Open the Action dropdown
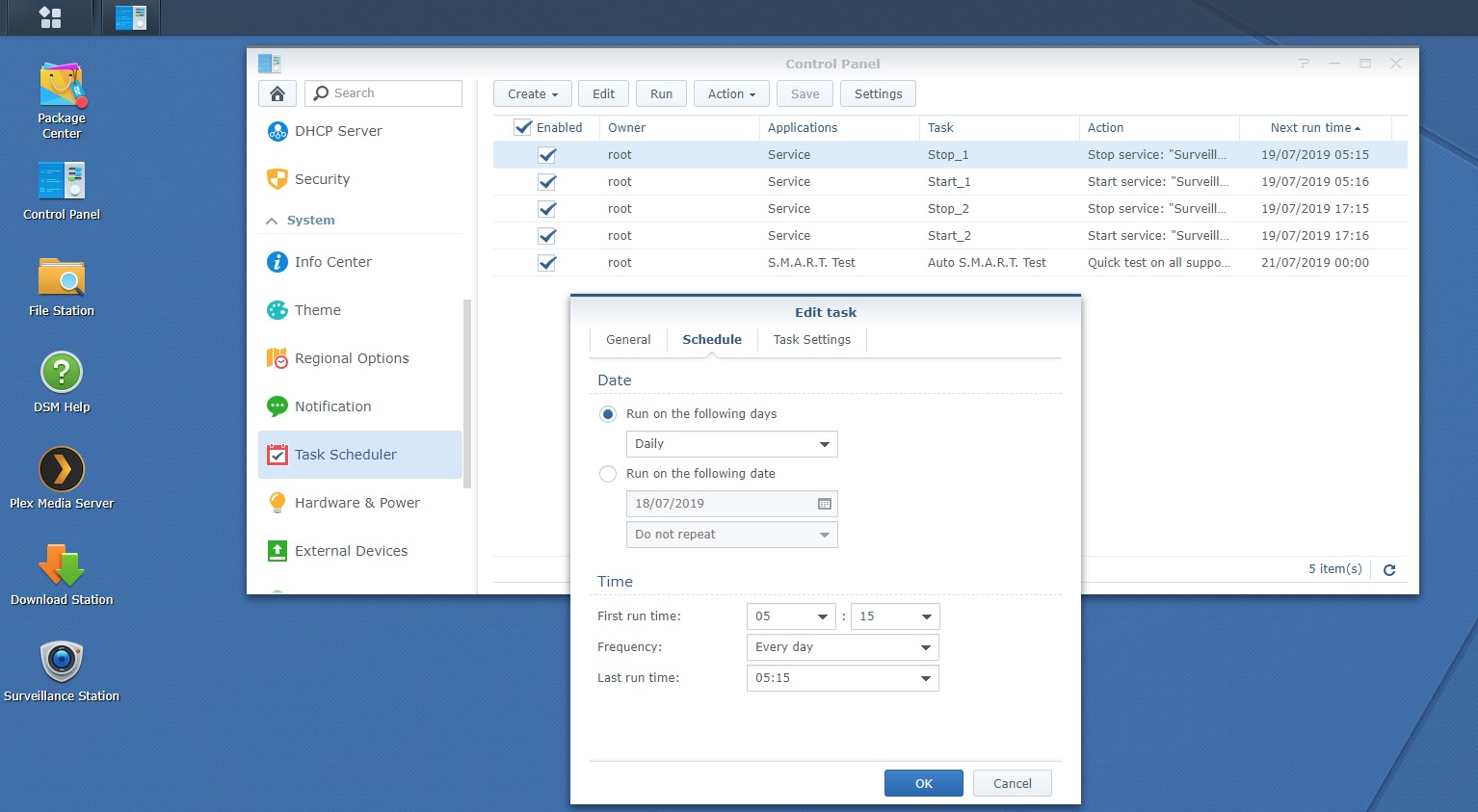 (731, 93)
